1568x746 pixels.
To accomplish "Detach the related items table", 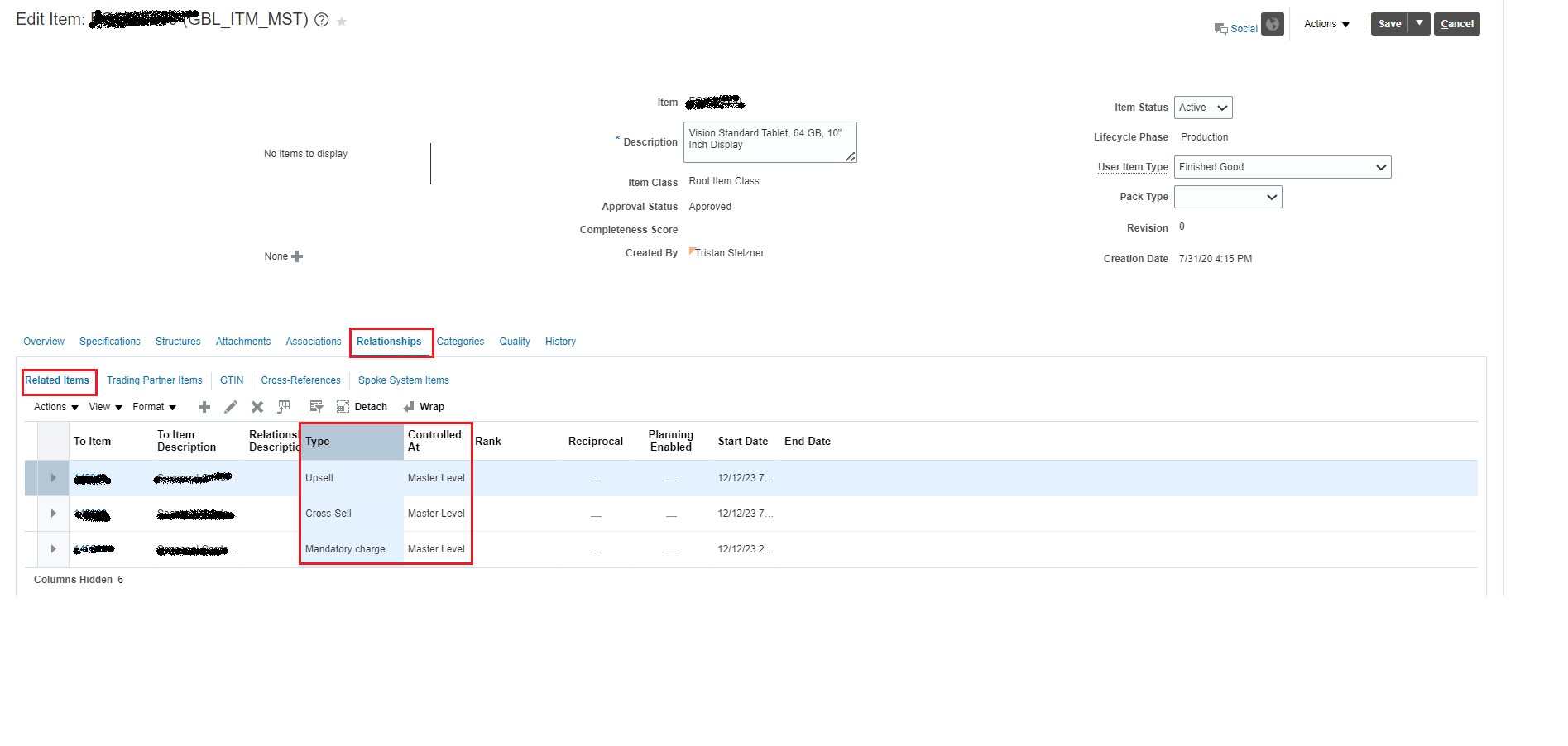I will 362,407.
